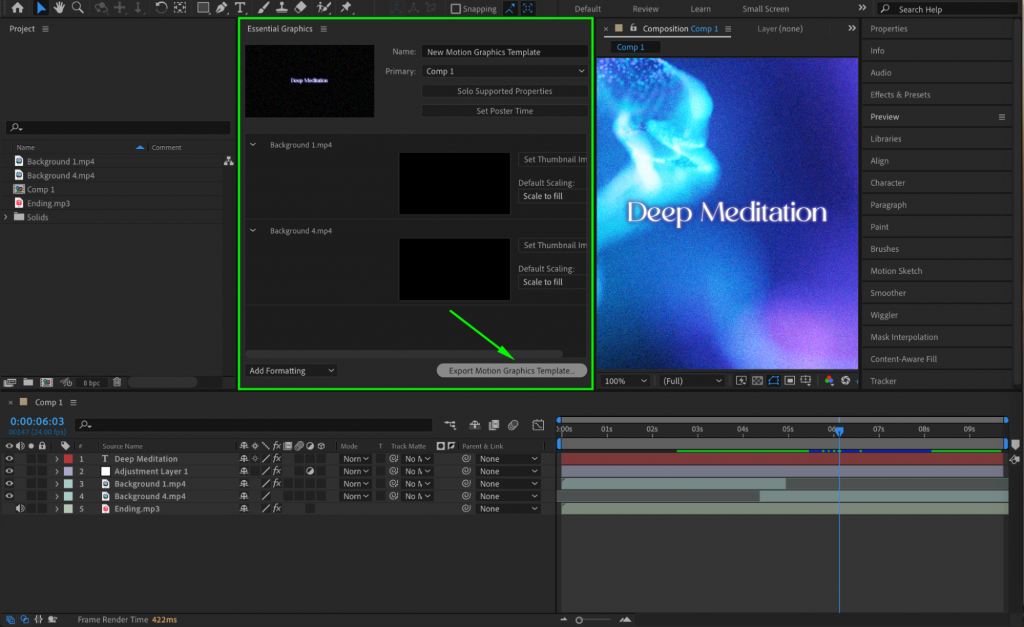Select the Home tool in the toolbar
Screen dimensions: 1024x627
point(19,8)
